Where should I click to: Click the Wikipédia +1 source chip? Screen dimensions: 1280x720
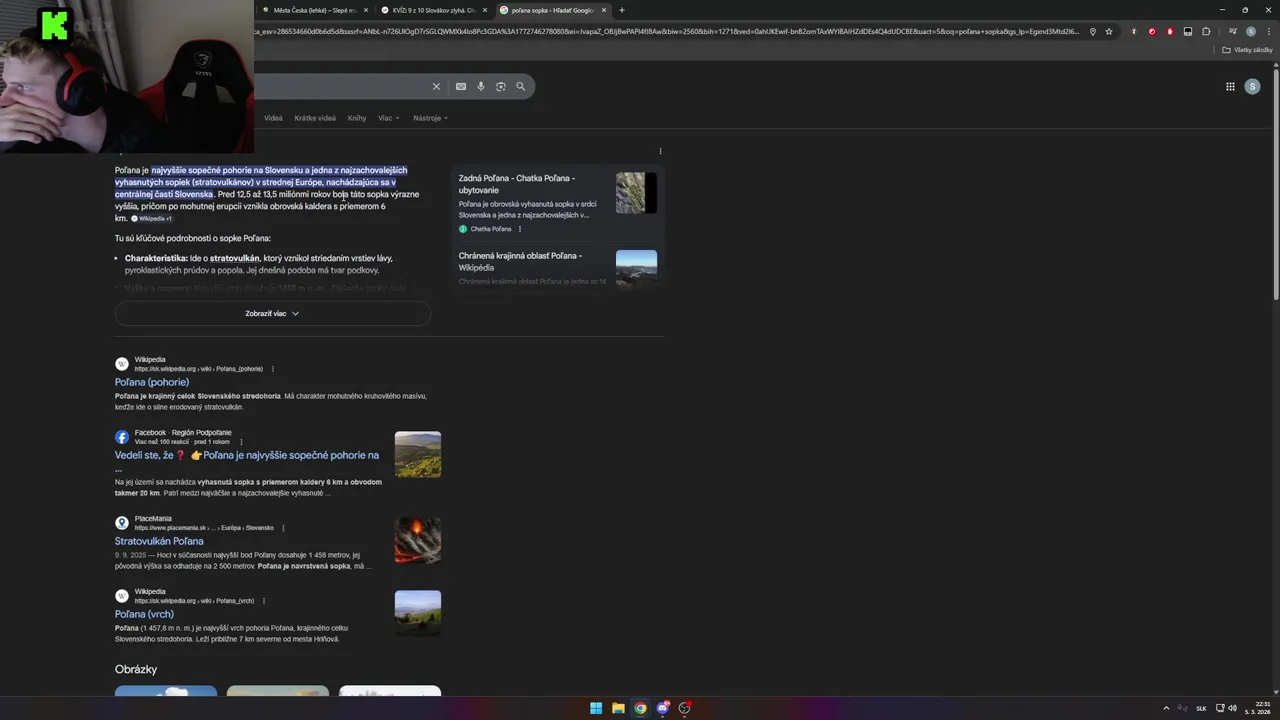tap(152, 218)
